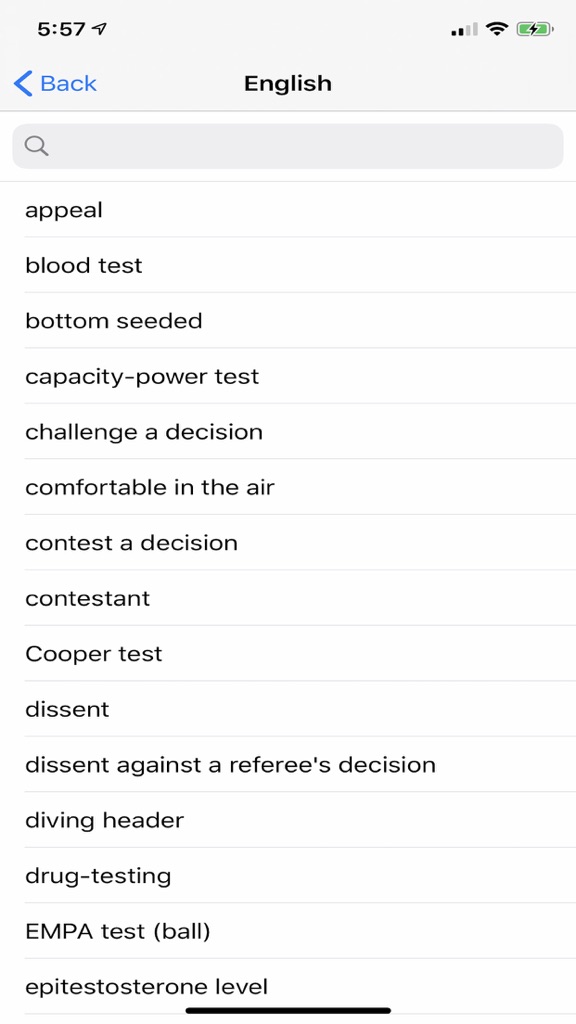
Task: Open 'bottom seeded' in the list
Action: [288, 321]
